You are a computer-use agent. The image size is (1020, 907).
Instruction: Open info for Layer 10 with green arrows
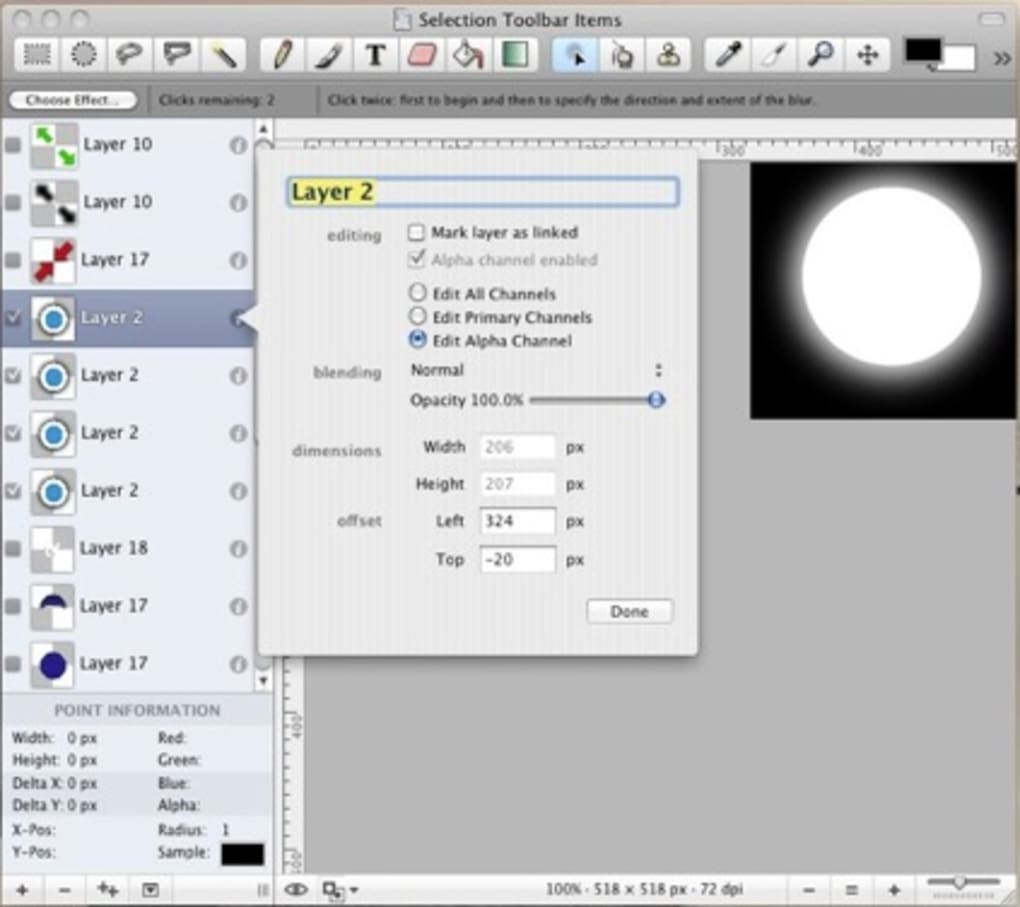[238, 144]
